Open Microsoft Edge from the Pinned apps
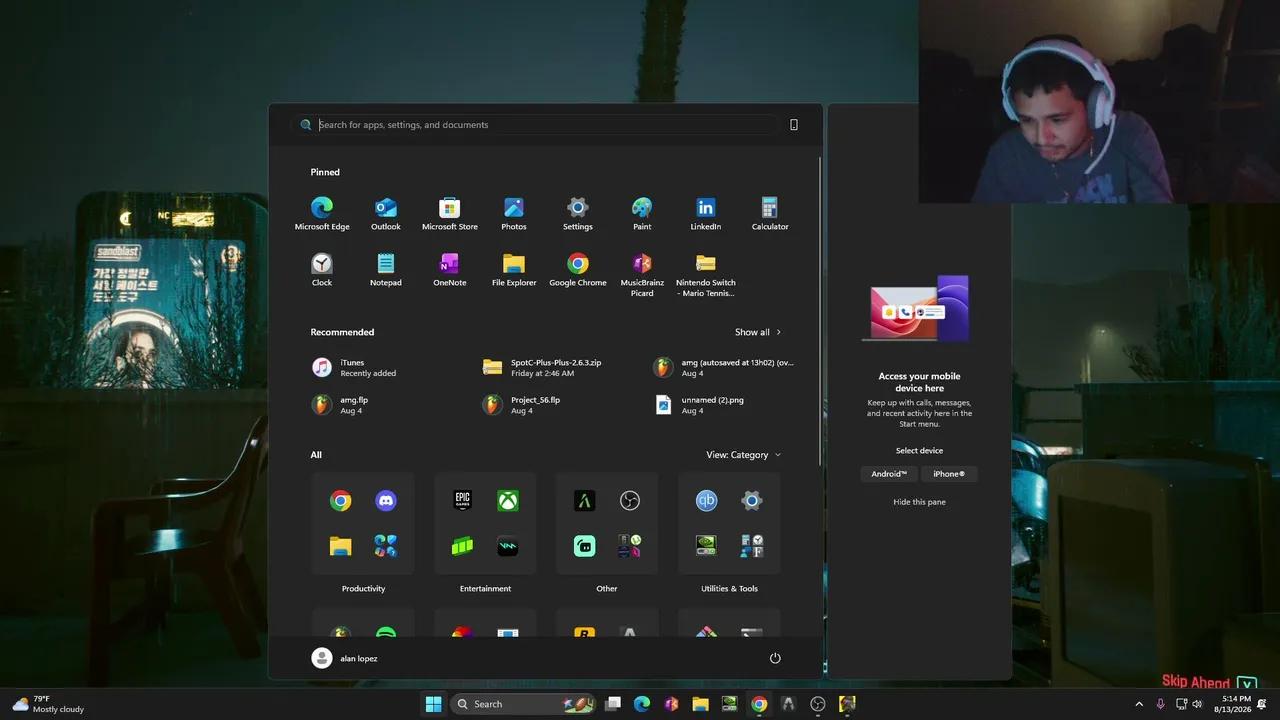 tap(322, 214)
